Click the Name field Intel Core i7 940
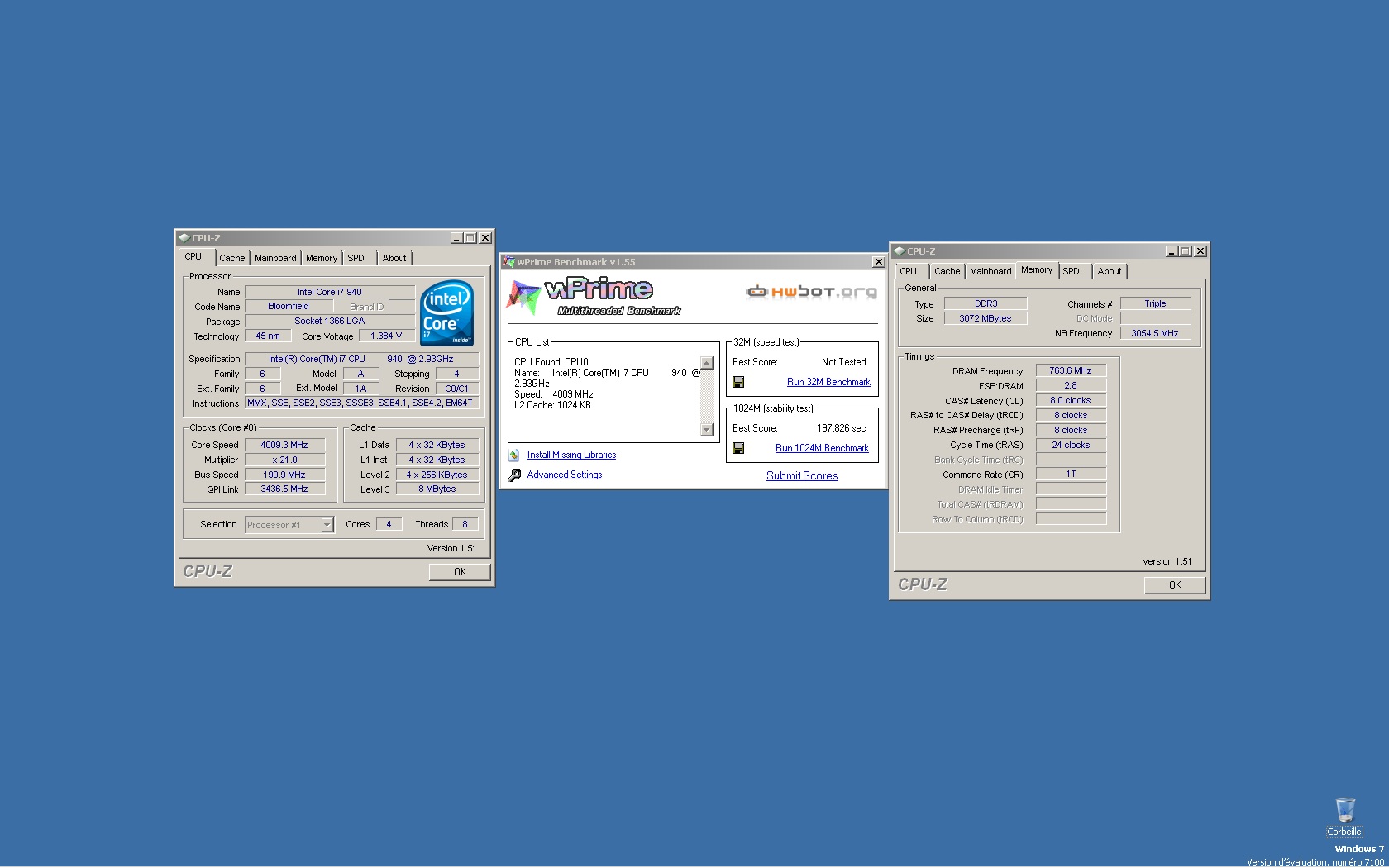The image size is (1389, 868). [x=330, y=292]
